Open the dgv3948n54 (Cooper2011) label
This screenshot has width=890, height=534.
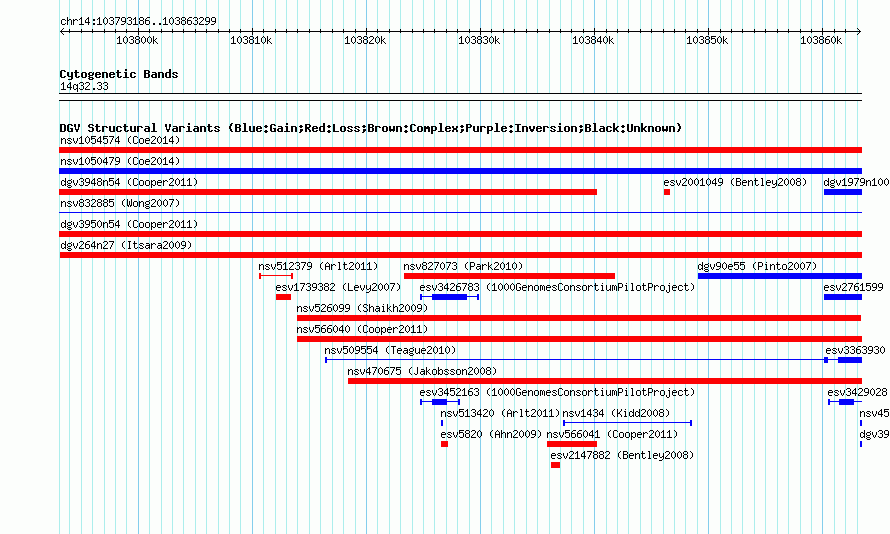click(x=129, y=182)
